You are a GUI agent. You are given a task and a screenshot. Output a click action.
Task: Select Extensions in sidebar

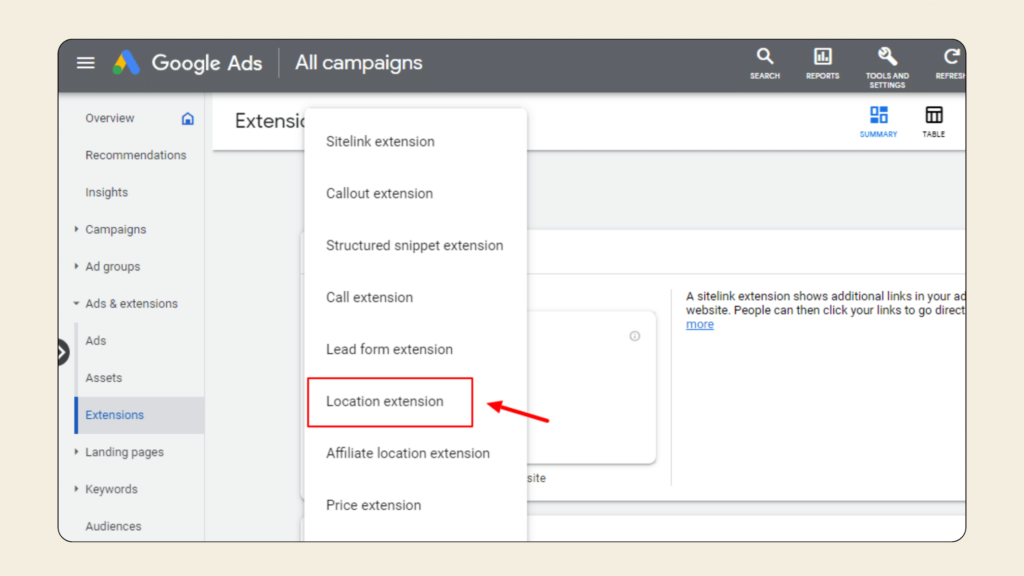click(x=140, y=415)
